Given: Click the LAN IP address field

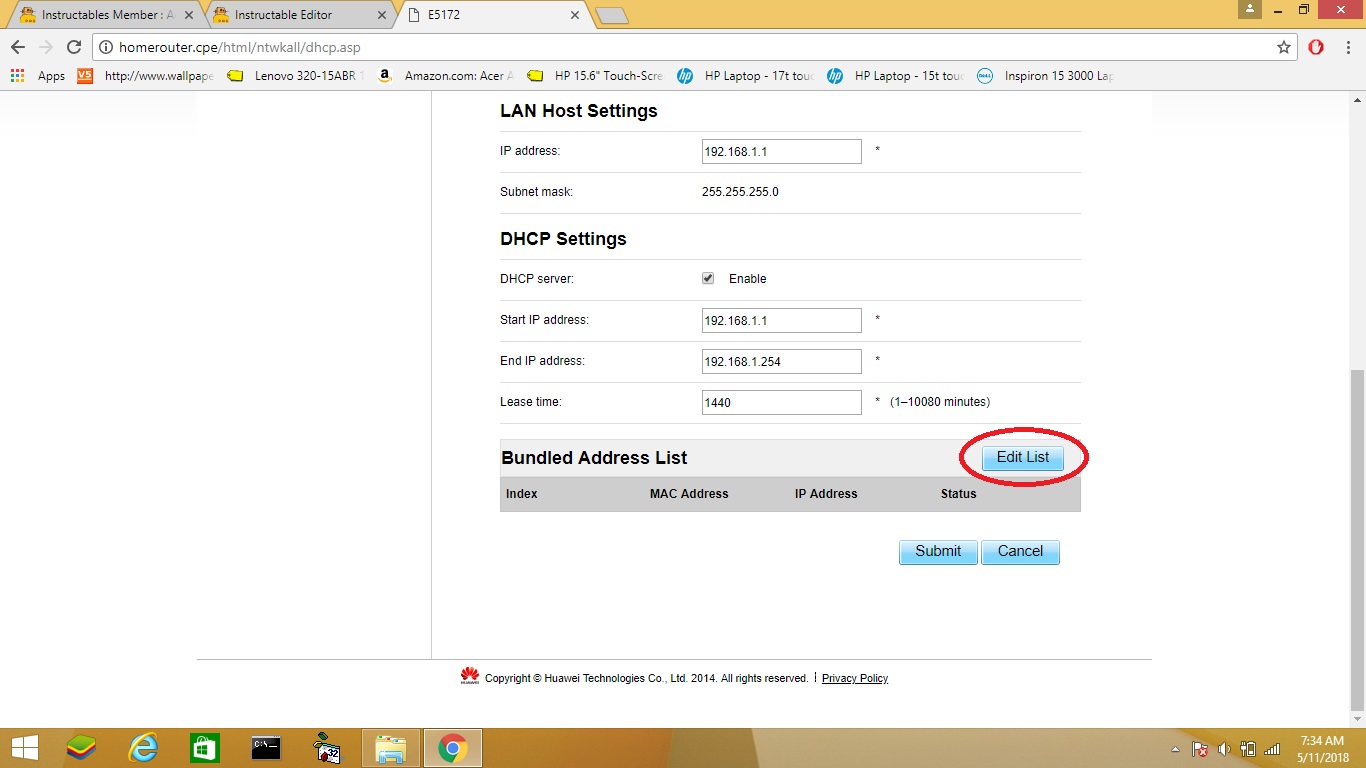Looking at the screenshot, I should coord(782,151).
